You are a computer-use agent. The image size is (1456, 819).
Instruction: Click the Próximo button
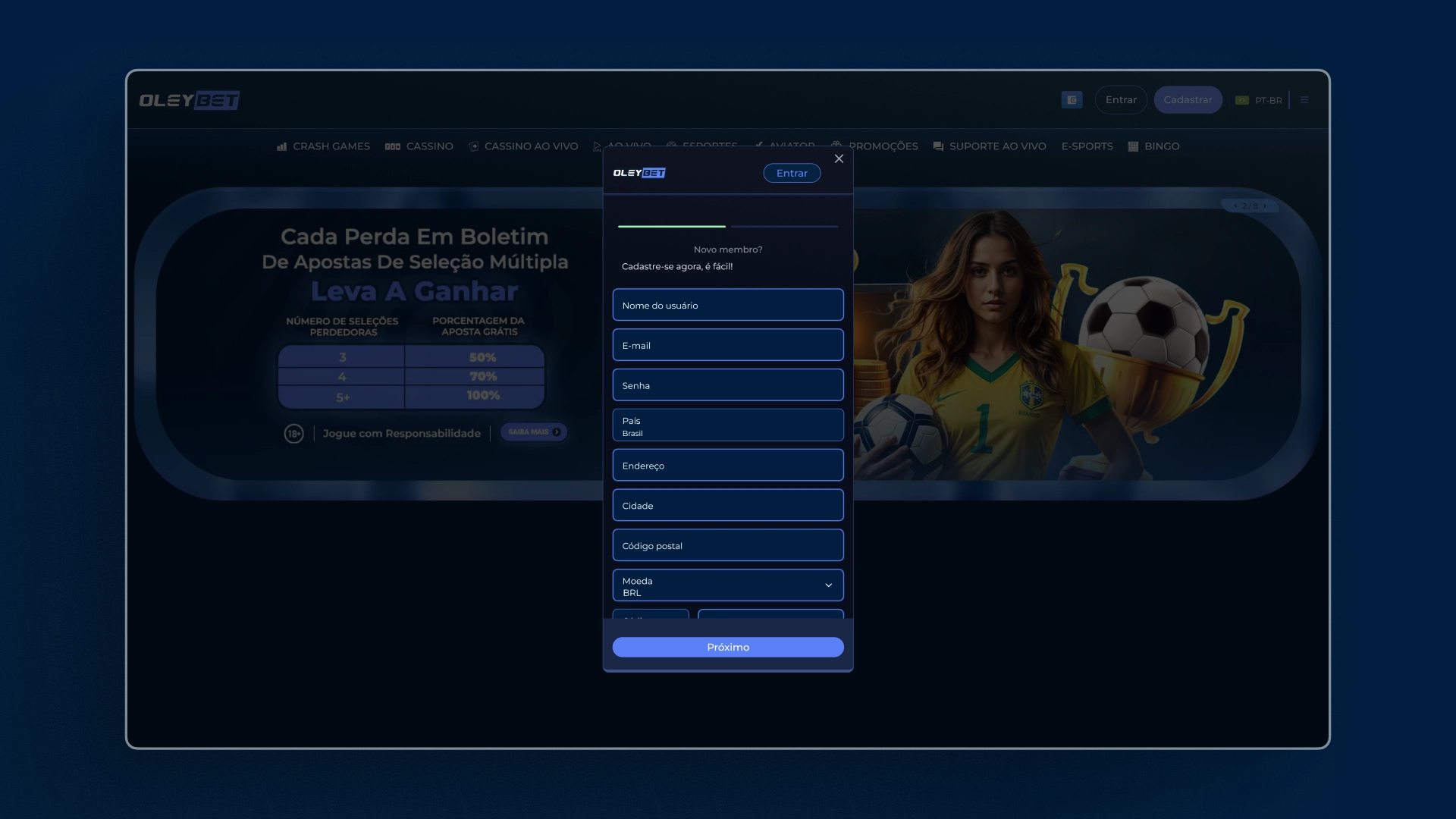(x=728, y=647)
